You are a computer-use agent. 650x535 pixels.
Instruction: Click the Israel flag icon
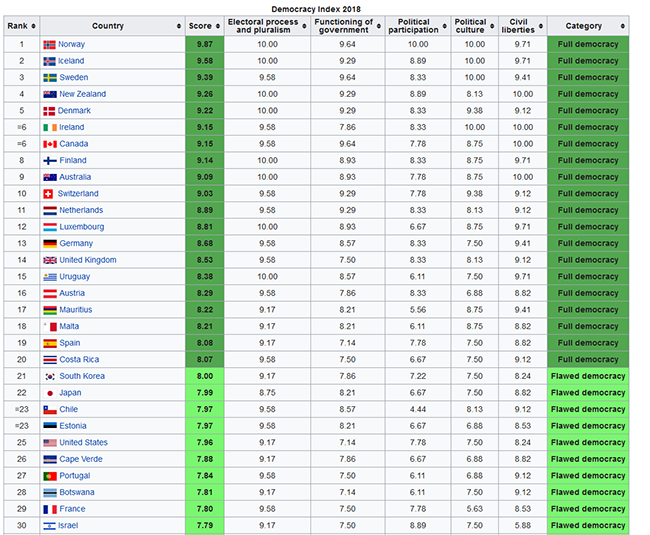[x=49, y=525]
